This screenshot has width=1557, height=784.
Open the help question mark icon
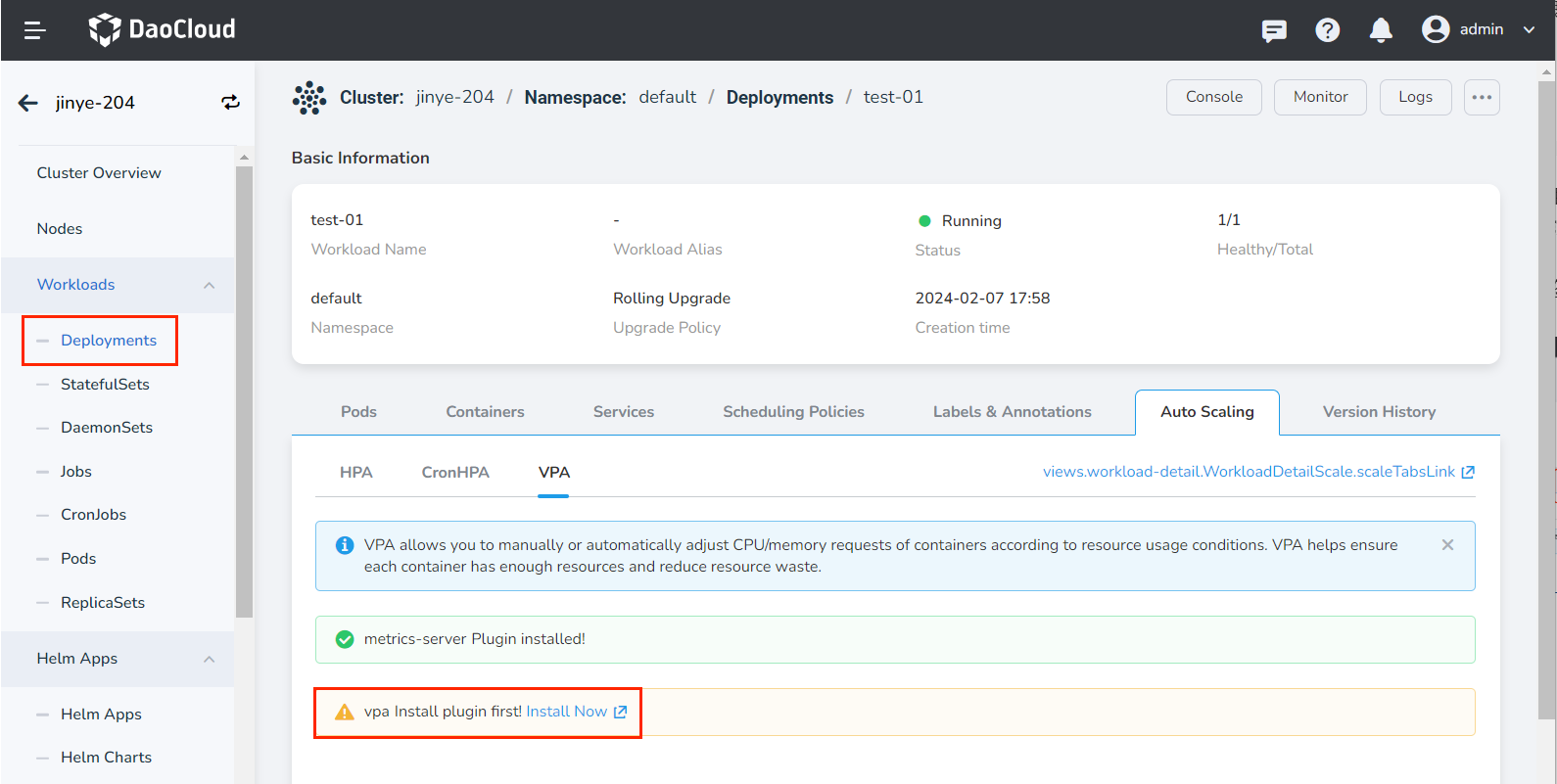pos(1327,30)
